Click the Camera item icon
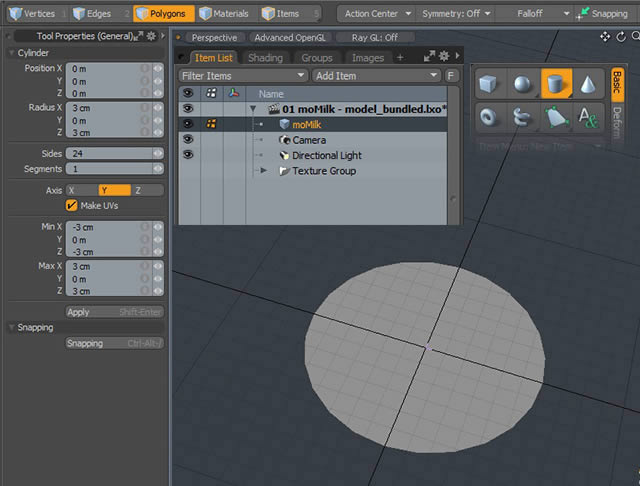 pos(284,140)
